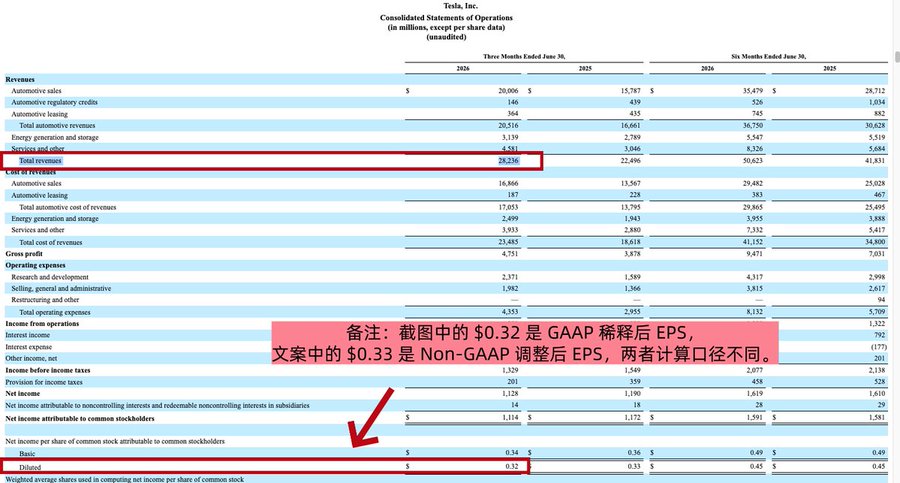Click the total revenues value 41,831
The image size is (900, 483).
(875, 161)
